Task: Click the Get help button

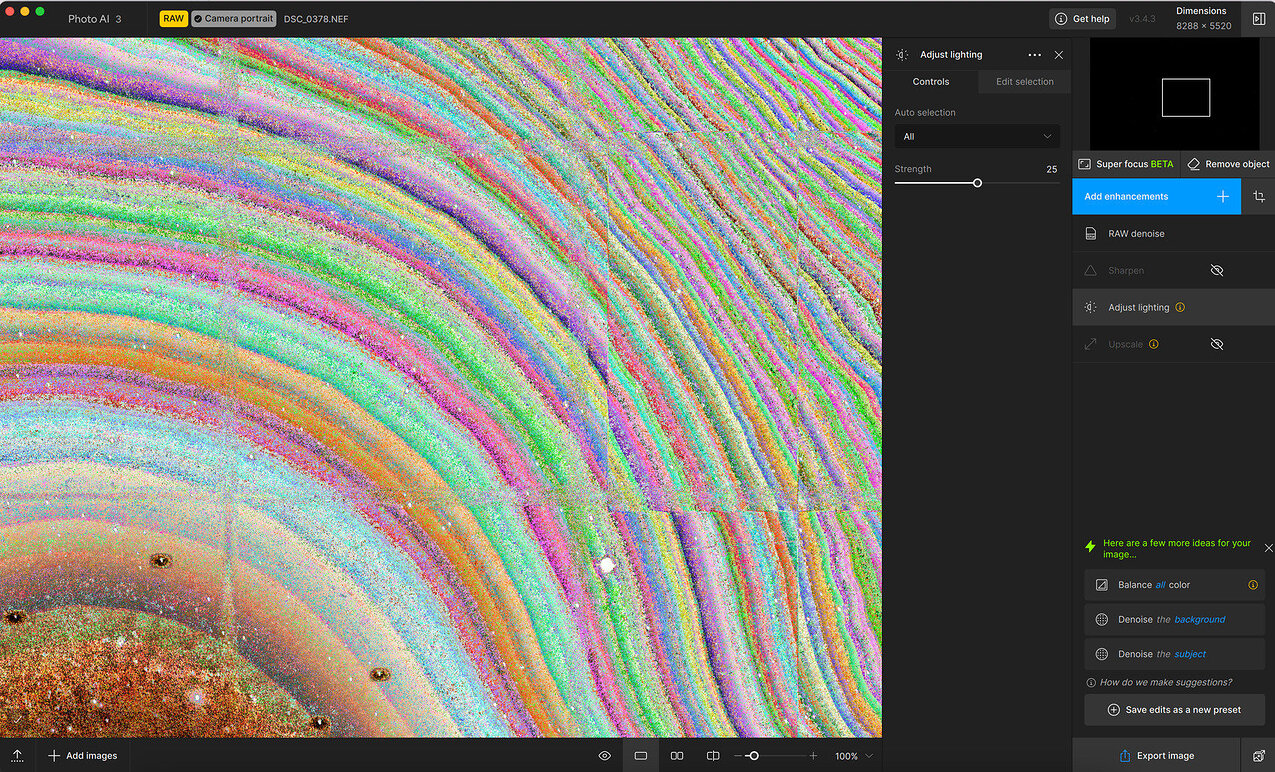Action: coord(1081,18)
